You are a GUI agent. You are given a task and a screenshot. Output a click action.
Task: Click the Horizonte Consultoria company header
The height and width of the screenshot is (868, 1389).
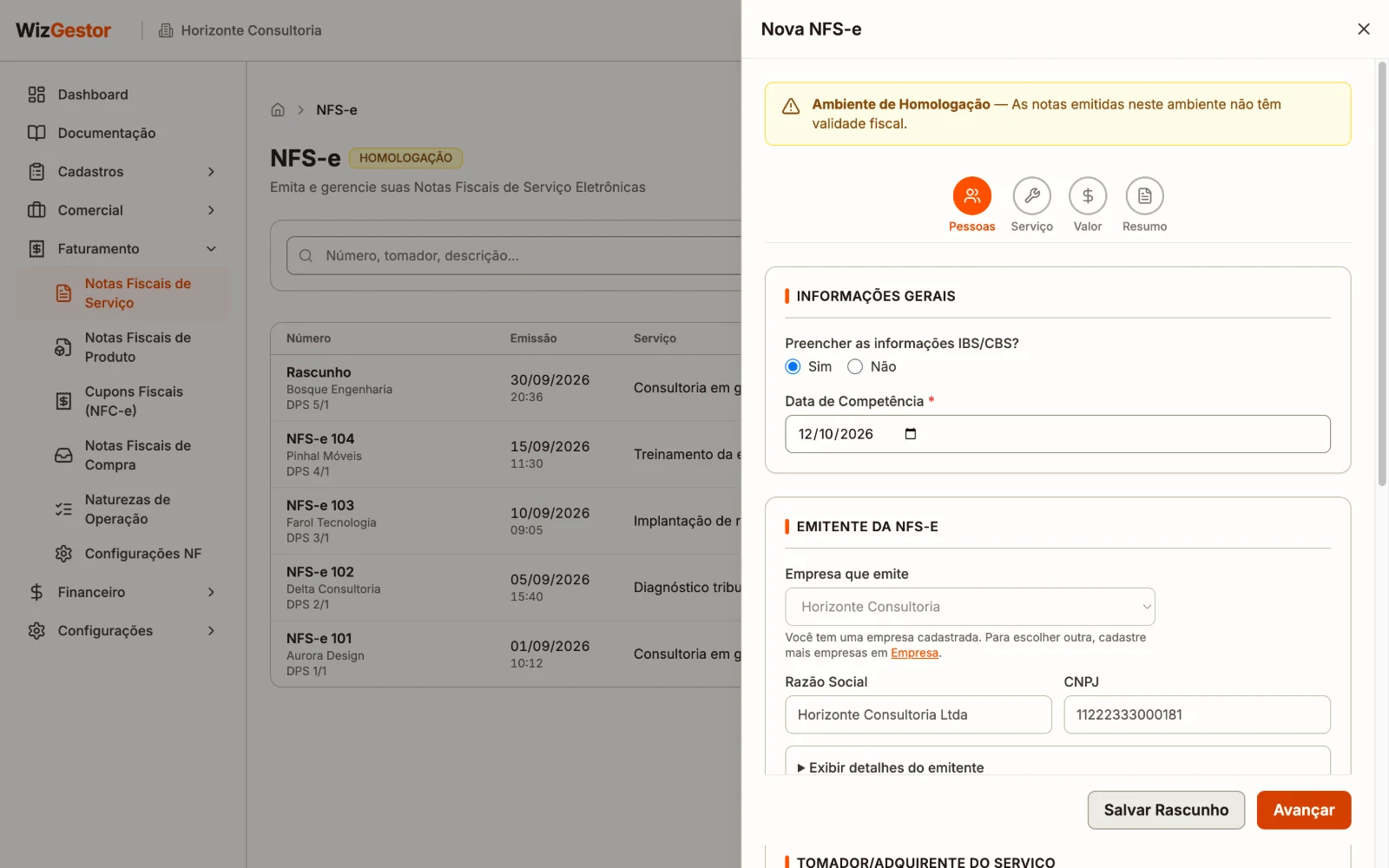coord(240,30)
